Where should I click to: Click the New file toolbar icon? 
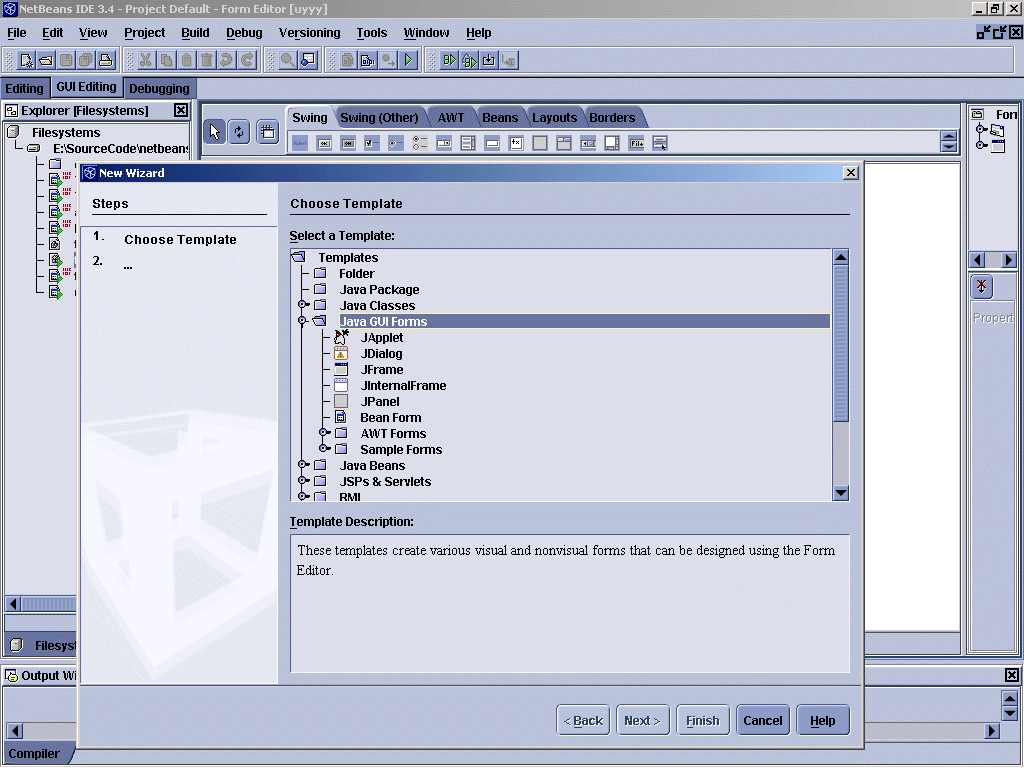click(26, 61)
